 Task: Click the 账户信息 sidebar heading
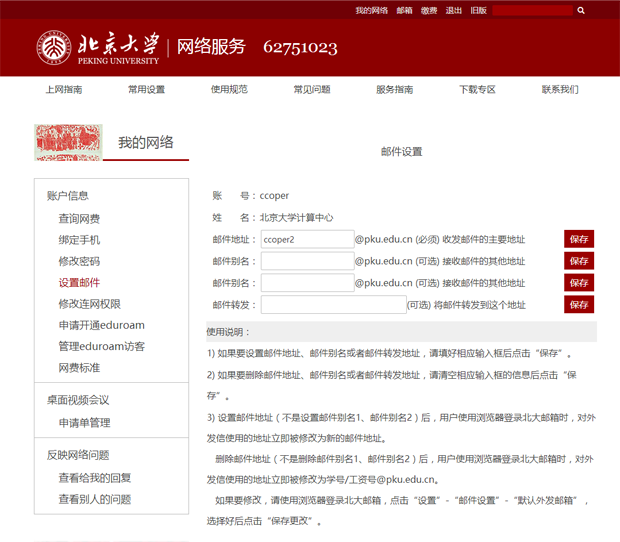[x=68, y=196]
